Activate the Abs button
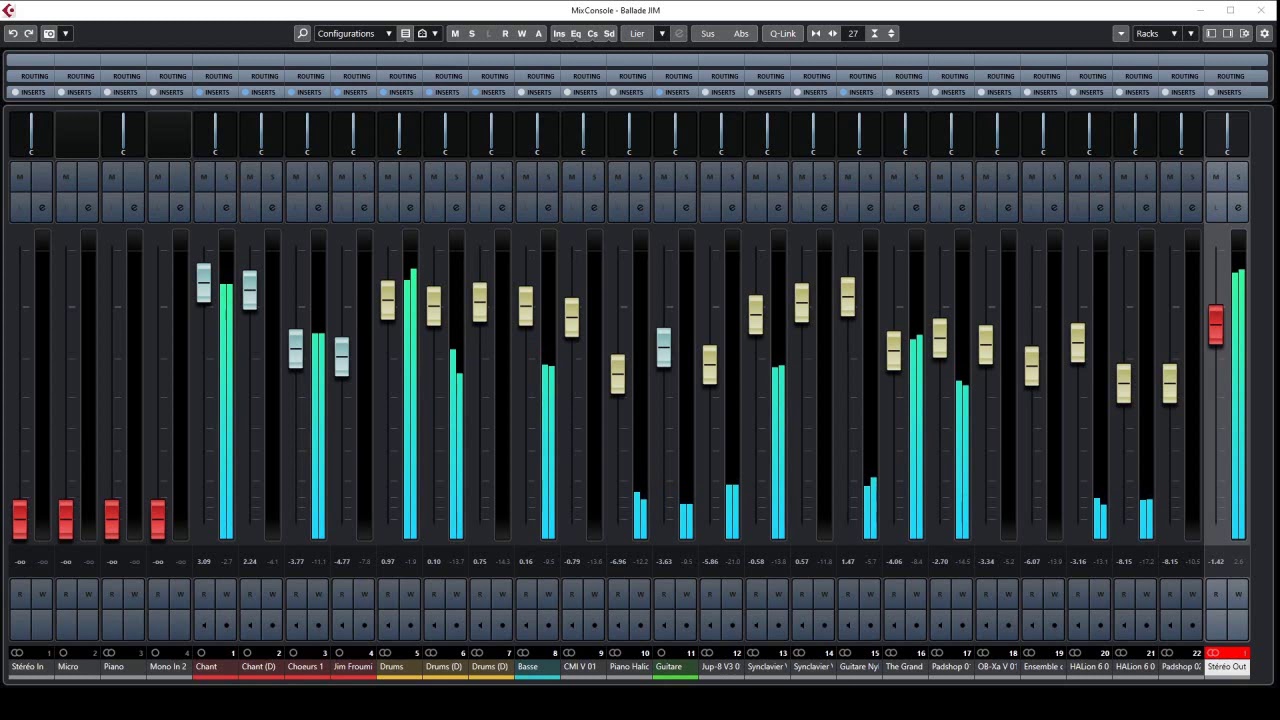 [741, 33]
